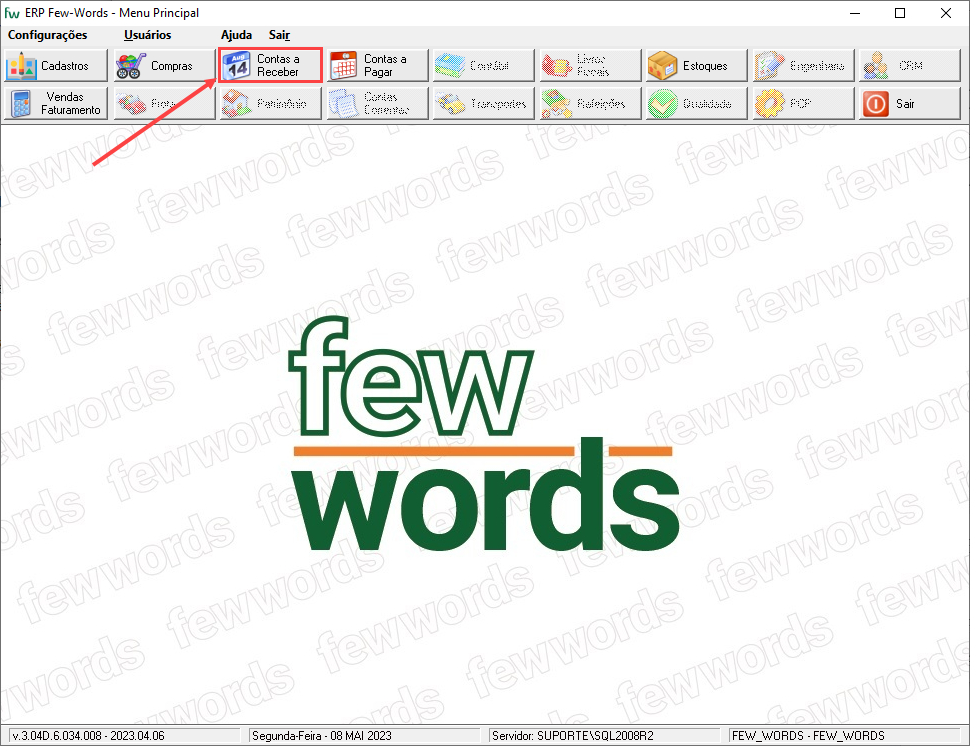Select the CRM module button
Screen dimensions: 970x746
pyautogui.click(x=909, y=66)
